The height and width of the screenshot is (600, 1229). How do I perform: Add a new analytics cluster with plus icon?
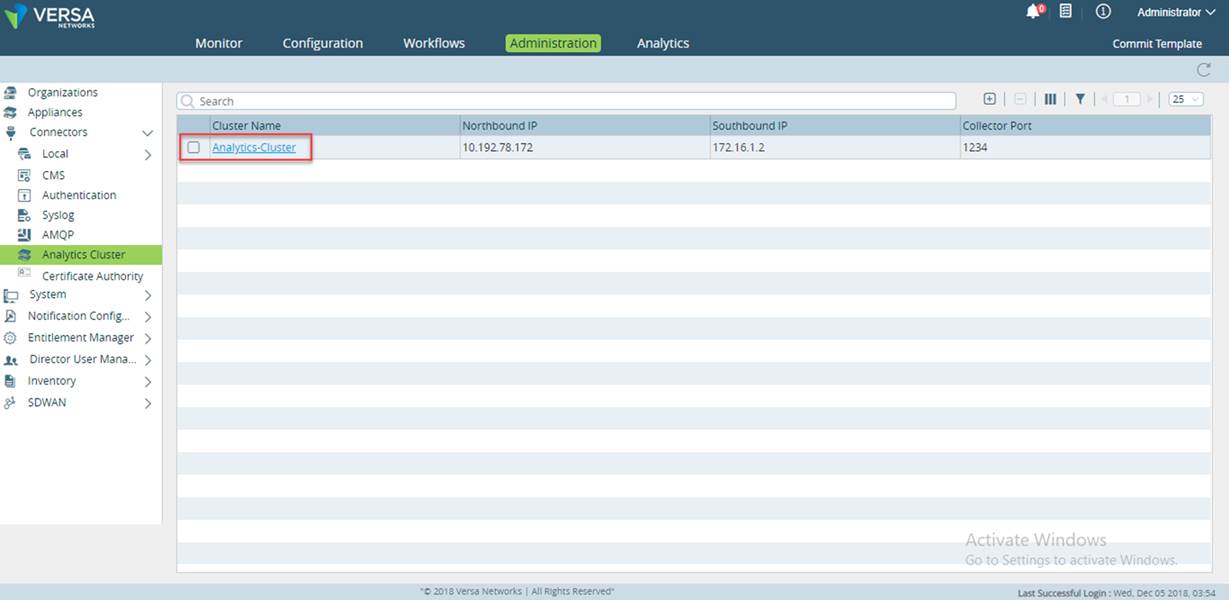(990, 99)
